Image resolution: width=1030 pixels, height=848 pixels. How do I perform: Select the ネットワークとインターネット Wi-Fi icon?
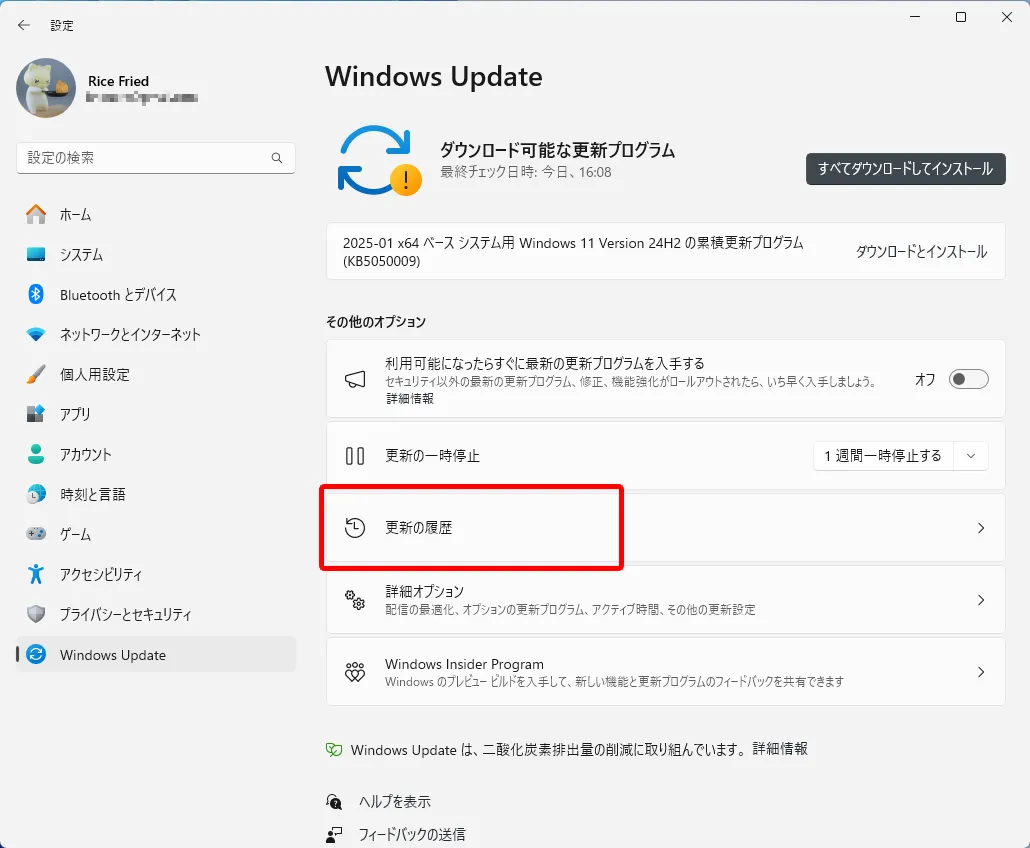point(36,334)
